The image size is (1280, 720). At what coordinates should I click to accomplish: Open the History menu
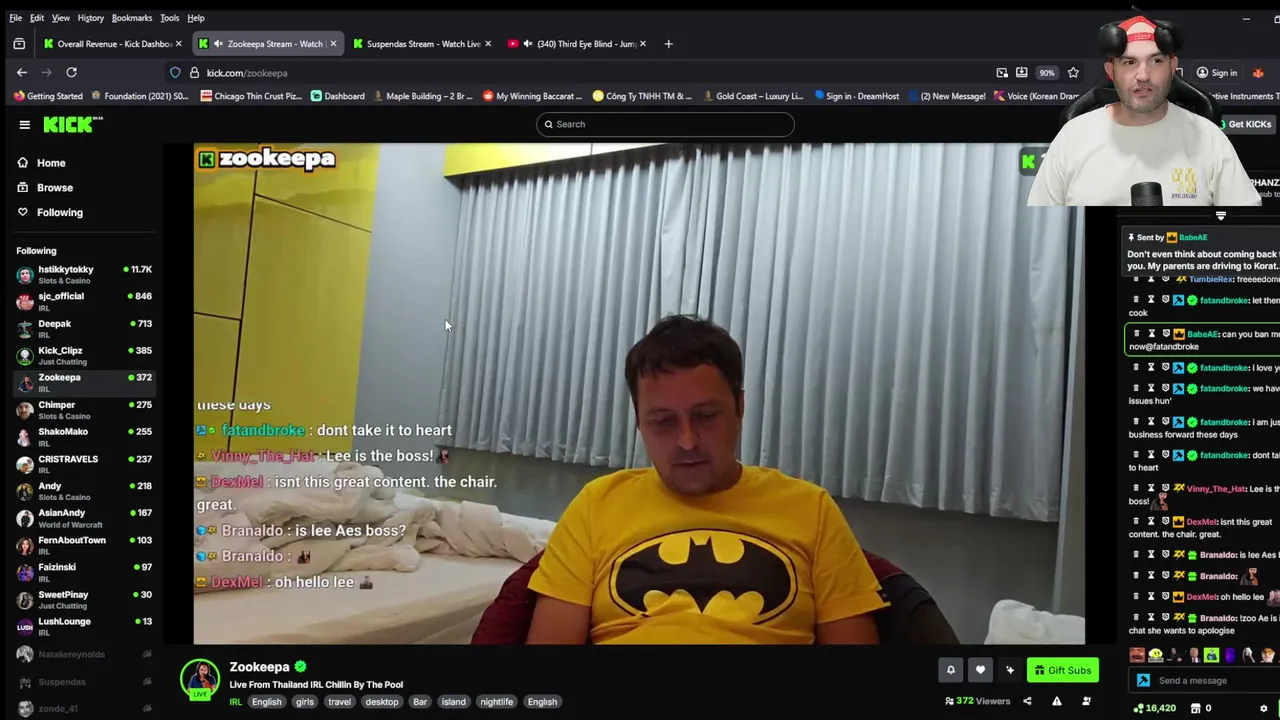click(90, 18)
